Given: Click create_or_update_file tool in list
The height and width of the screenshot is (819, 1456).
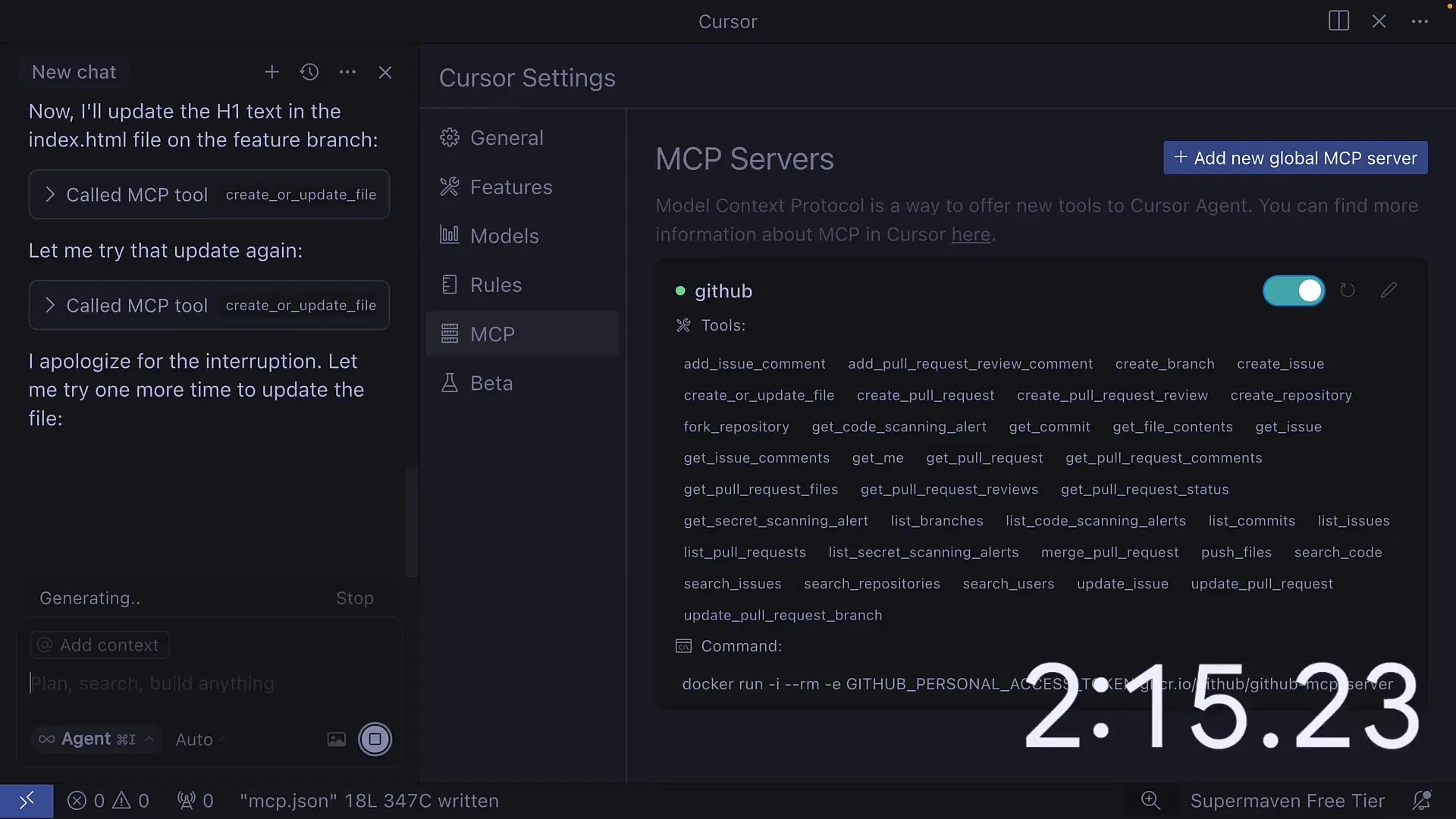Looking at the screenshot, I should 758,395.
